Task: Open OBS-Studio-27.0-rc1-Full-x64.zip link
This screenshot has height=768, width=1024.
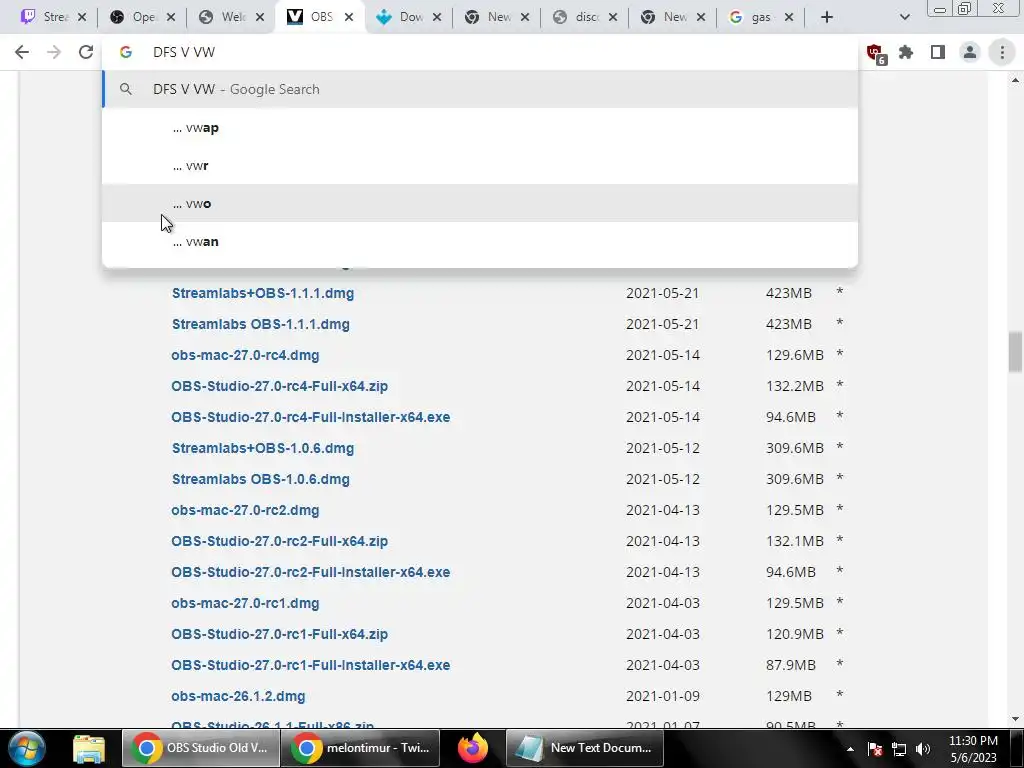Action: point(280,634)
